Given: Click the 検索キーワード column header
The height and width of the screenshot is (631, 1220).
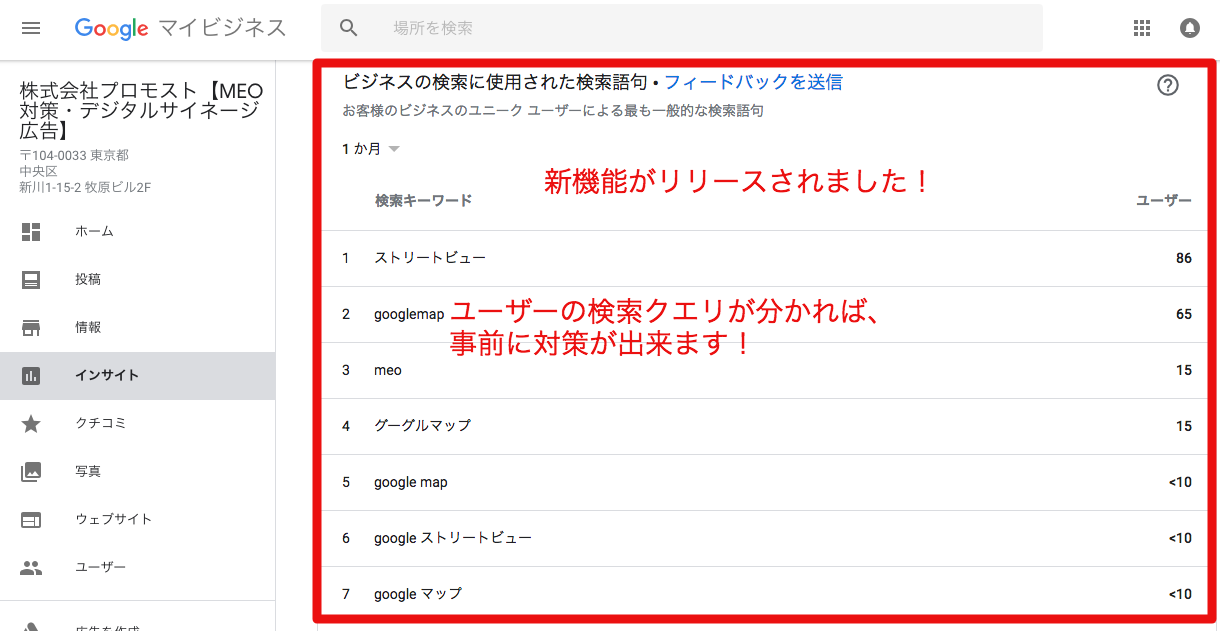Looking at the screenshot, I should 423,200.
